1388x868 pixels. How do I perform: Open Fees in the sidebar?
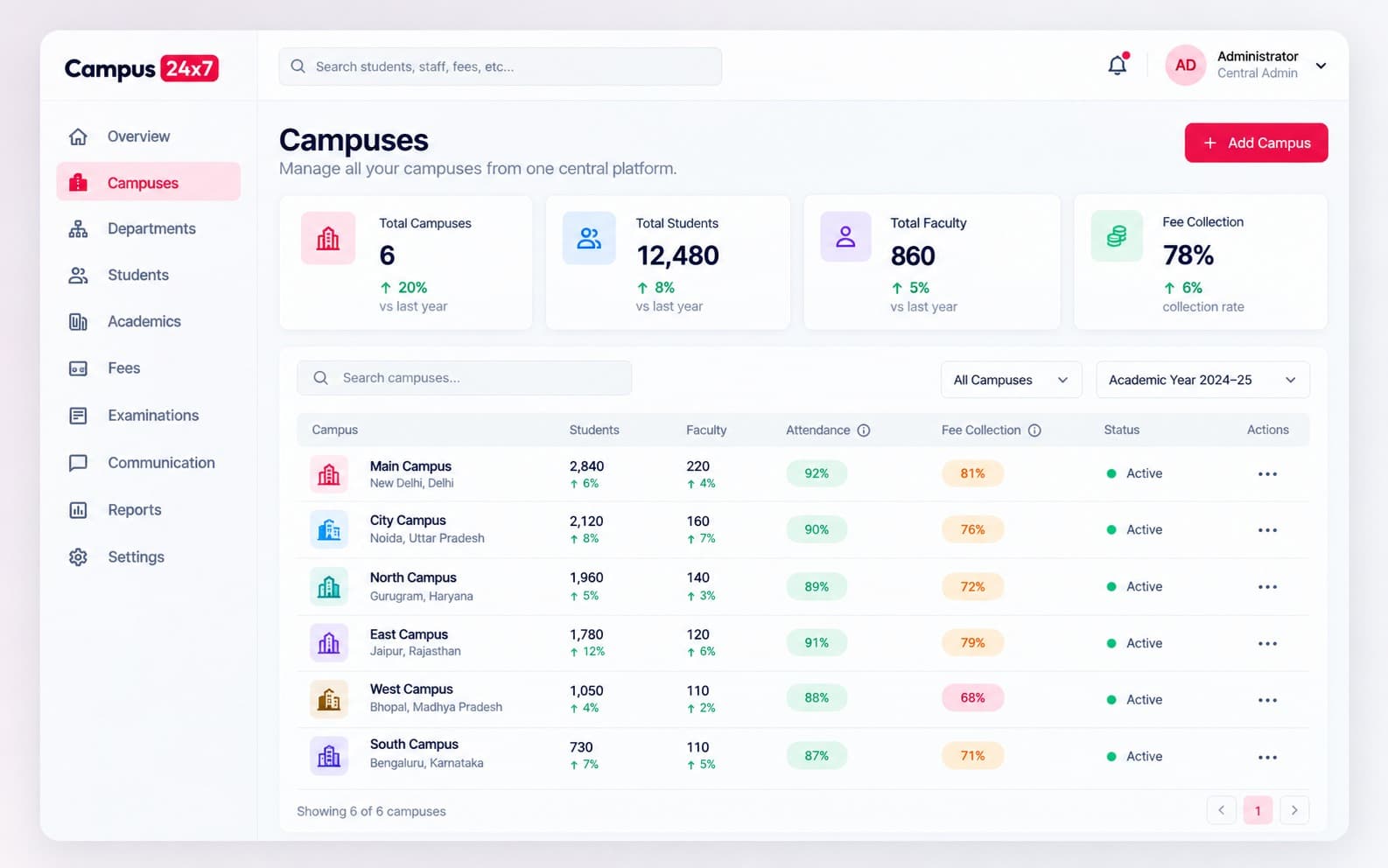pyautogui.click(x=148, y=368)
